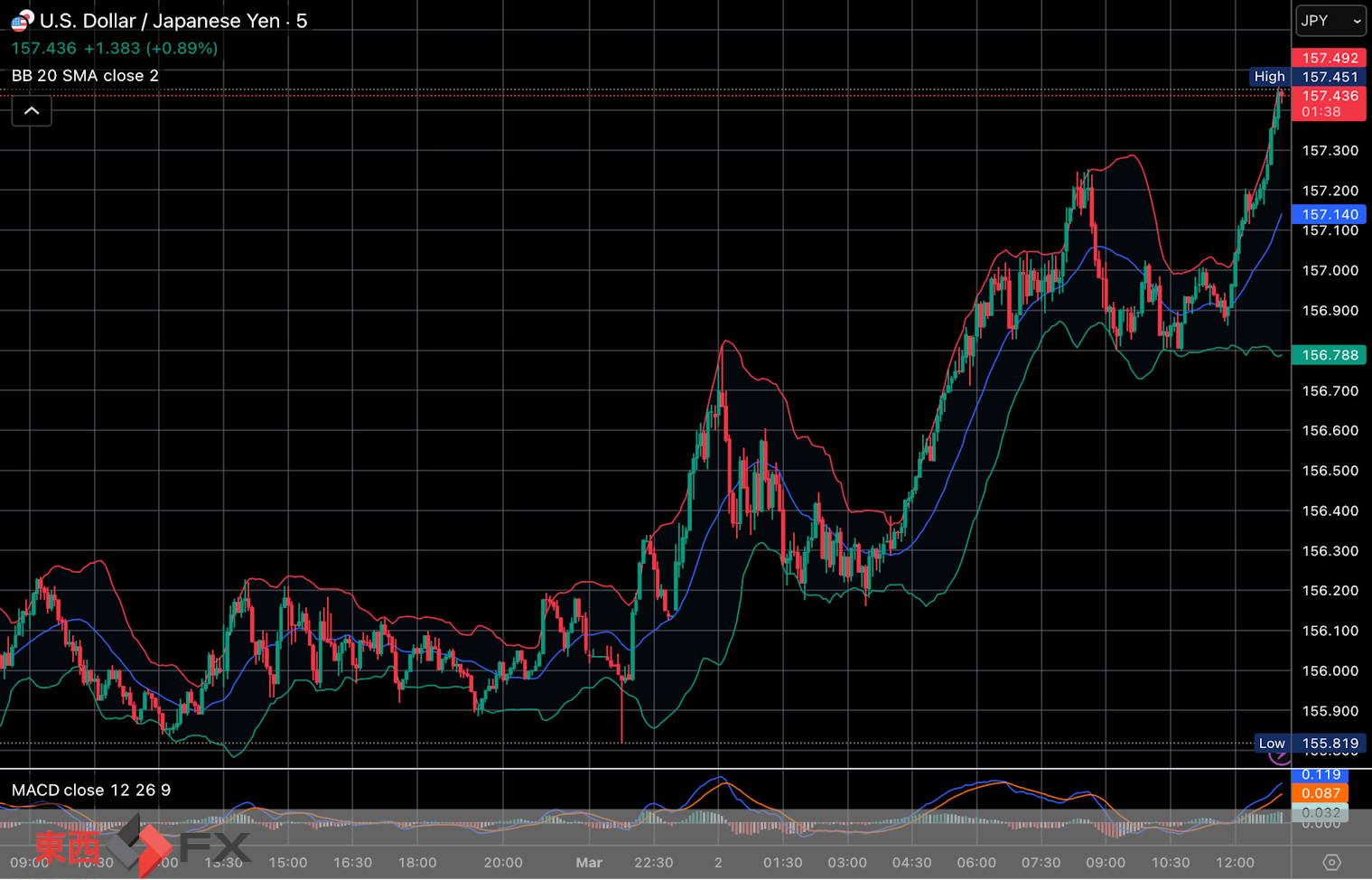Viewport: 1372px width, 880px height.
Task: Select the BB 20 SMA close 2 indicator legend
Action: pos(85,76)
